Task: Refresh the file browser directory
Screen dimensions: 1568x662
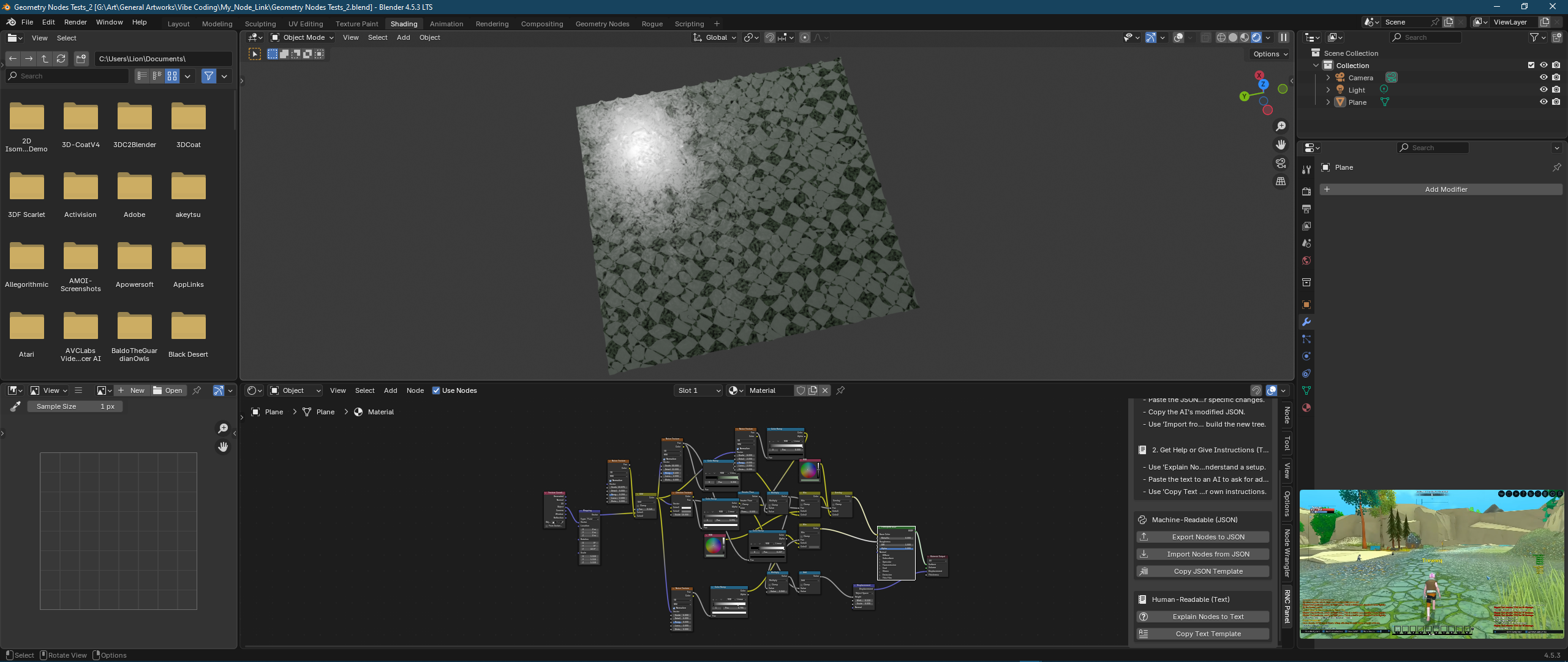Action: click(x=61, y=59)
